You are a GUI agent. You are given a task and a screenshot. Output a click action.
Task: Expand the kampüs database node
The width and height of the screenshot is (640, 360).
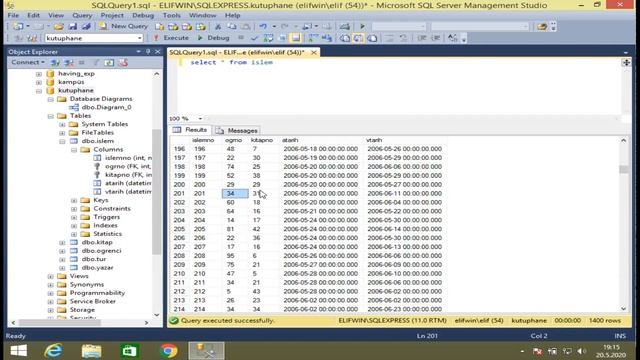pos(39,82)
